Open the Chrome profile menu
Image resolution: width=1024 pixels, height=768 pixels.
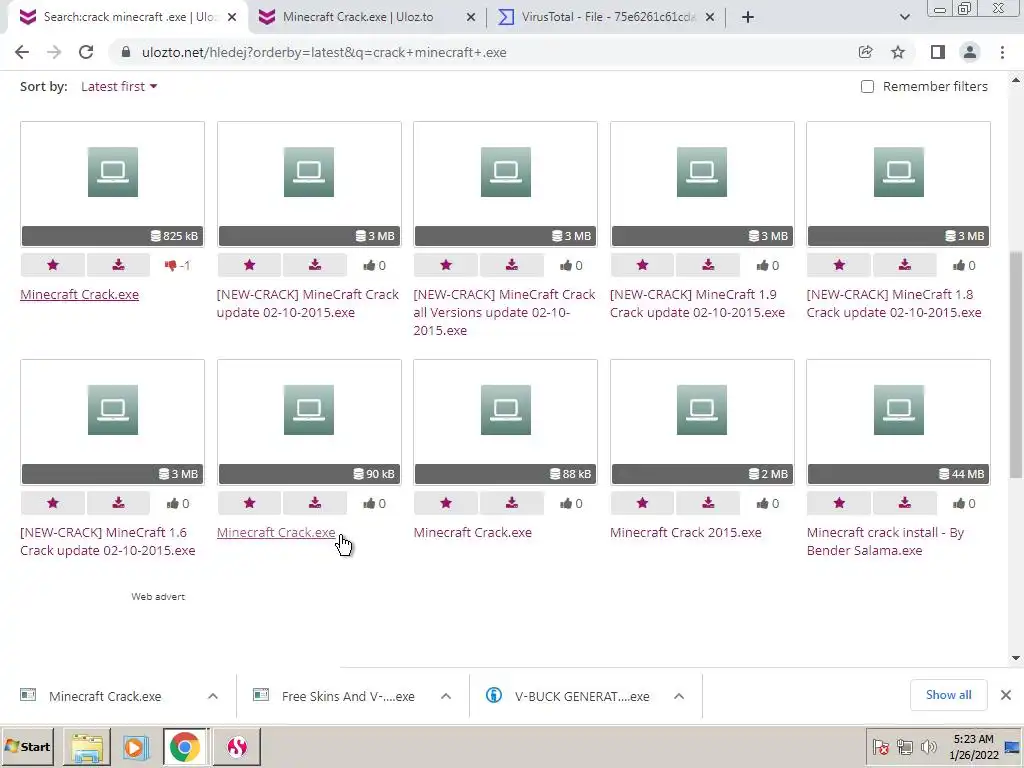(x=970, y=52)
